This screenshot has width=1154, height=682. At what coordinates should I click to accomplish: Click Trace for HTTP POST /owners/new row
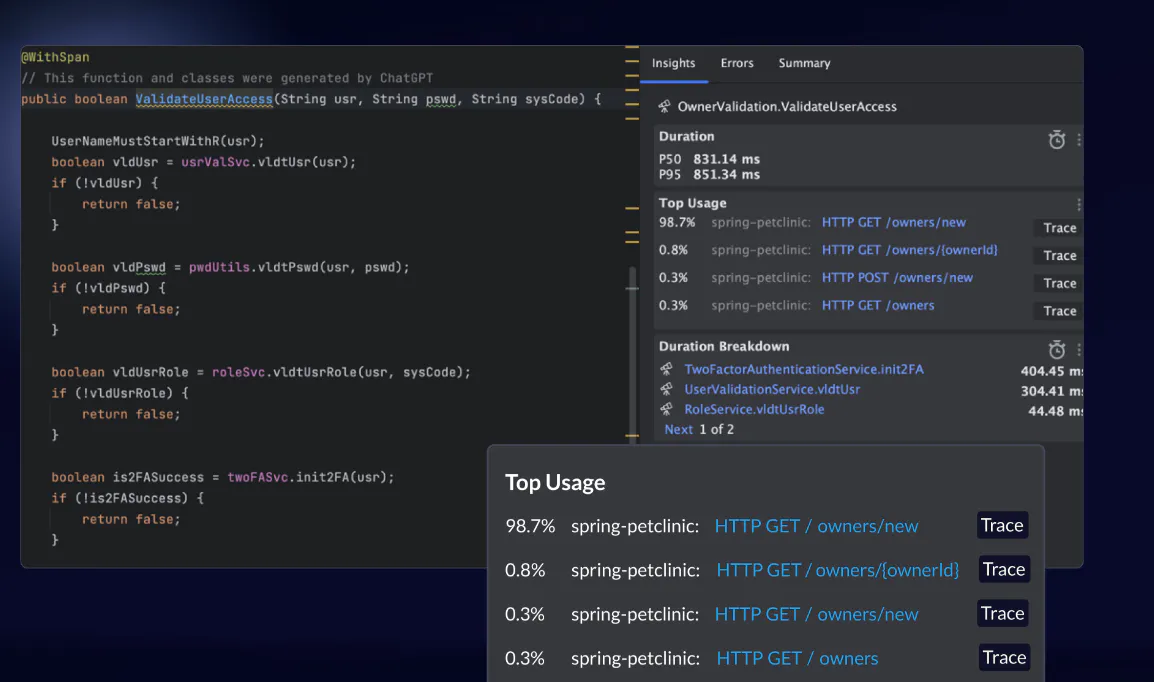pyautogui.click(x=1060, y=283)
